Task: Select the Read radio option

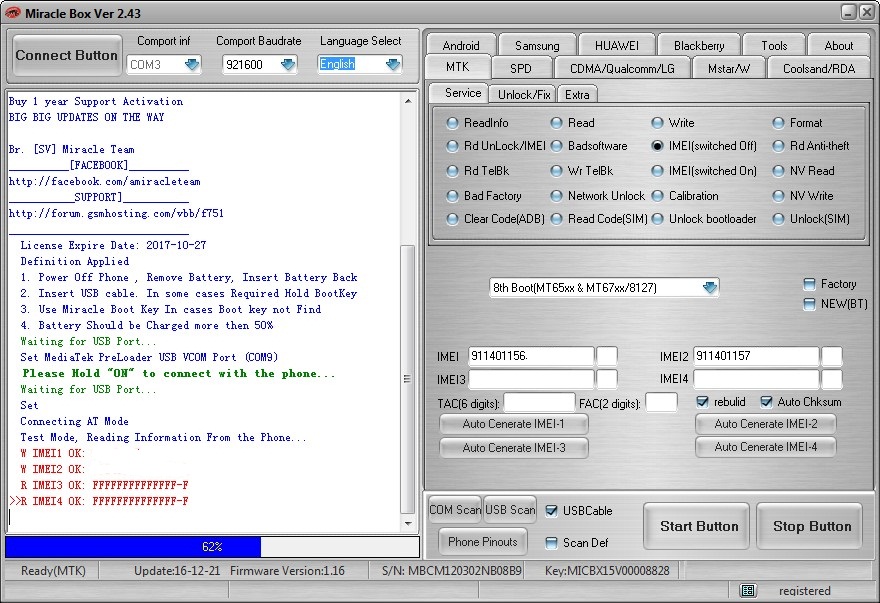Action: tap(556, 123)
